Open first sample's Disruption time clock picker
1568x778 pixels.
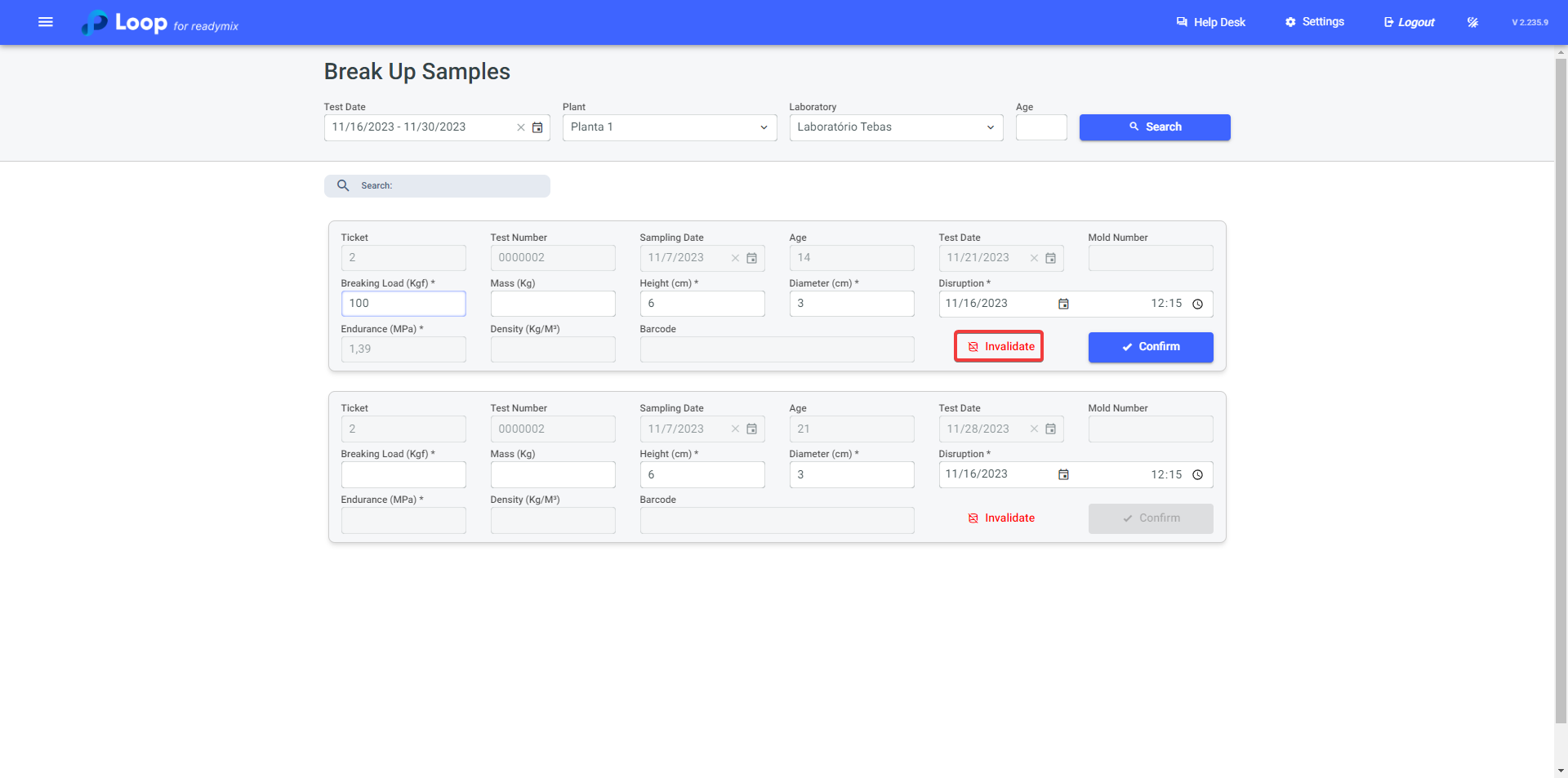tap(1197, 304)
